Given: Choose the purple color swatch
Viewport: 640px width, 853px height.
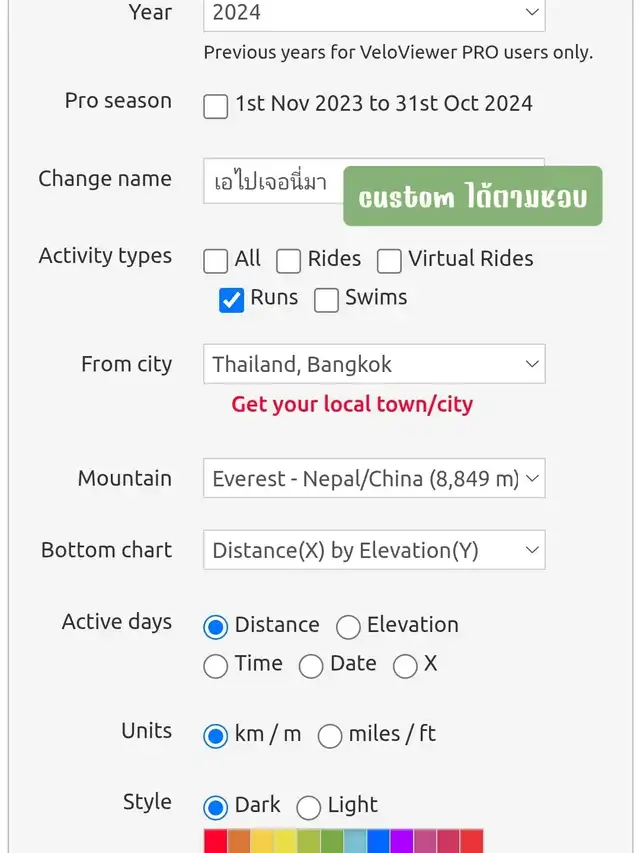Looking at the screenshot, I should 401,841.
